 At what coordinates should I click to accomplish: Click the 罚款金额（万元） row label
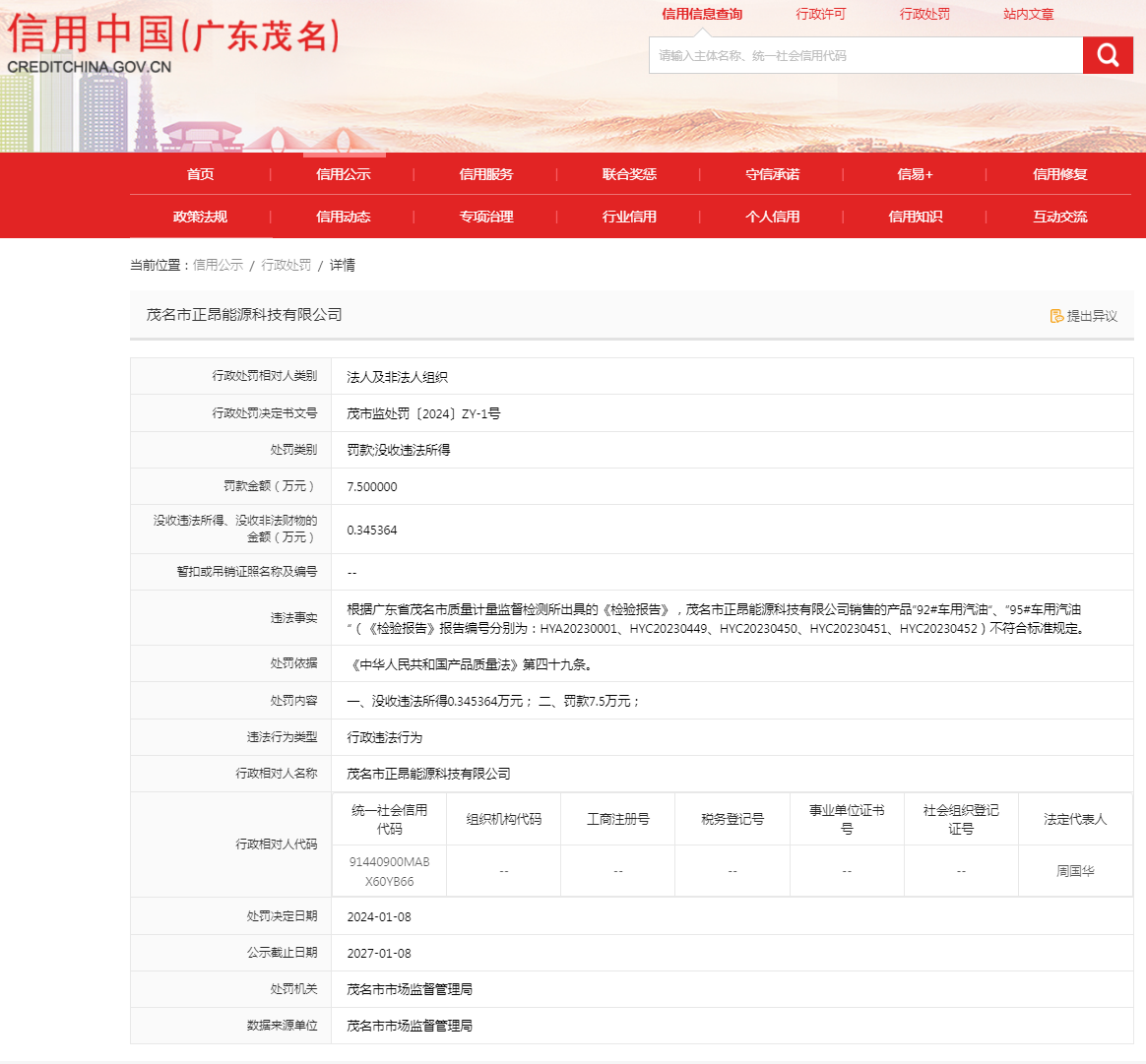[271, 486]
